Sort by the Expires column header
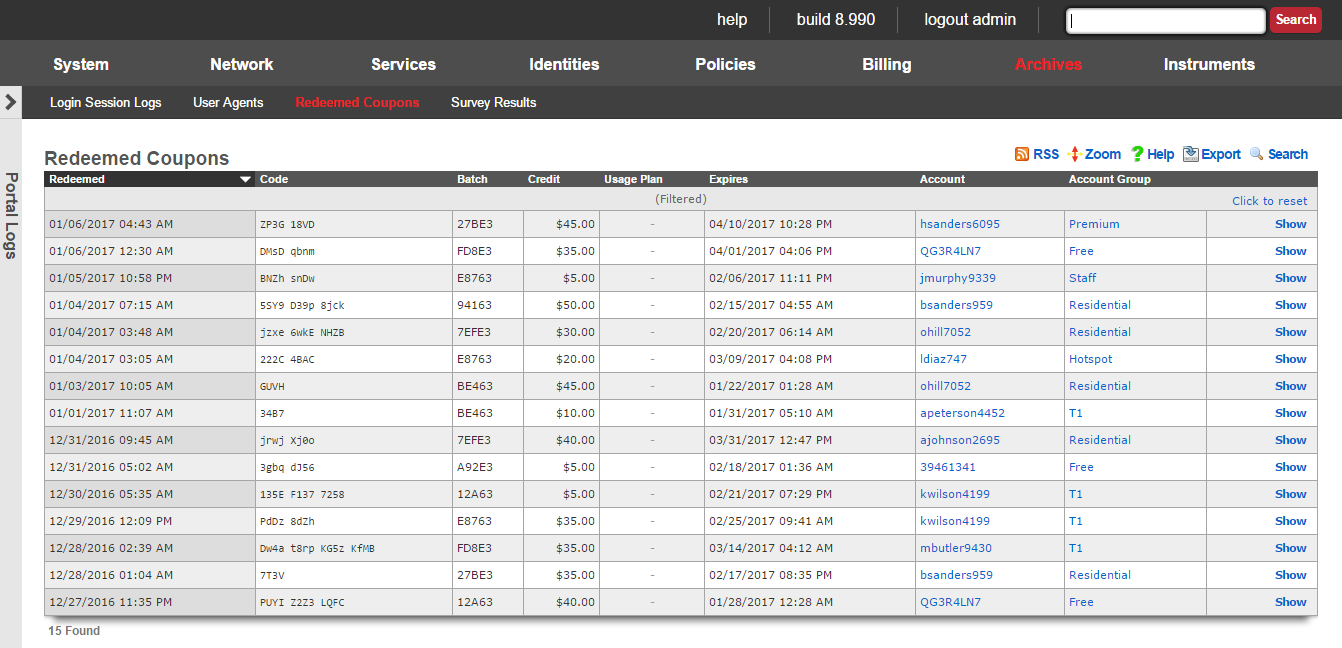Screen dimensions: 1342x648 coord(728,180)
